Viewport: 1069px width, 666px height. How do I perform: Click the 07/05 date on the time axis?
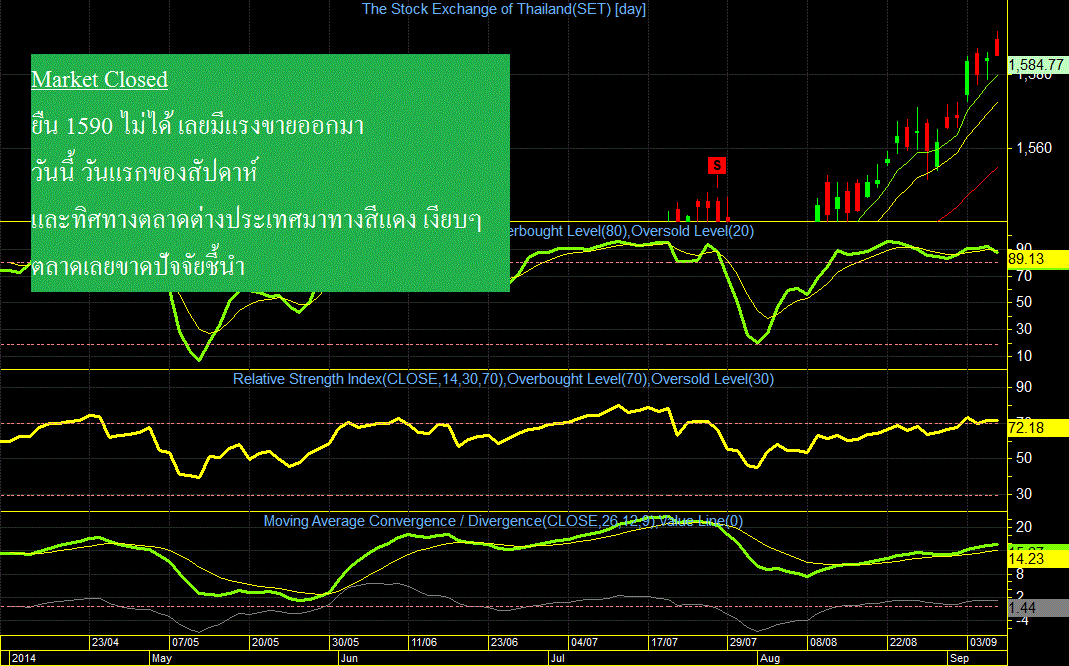coord(185,642)
